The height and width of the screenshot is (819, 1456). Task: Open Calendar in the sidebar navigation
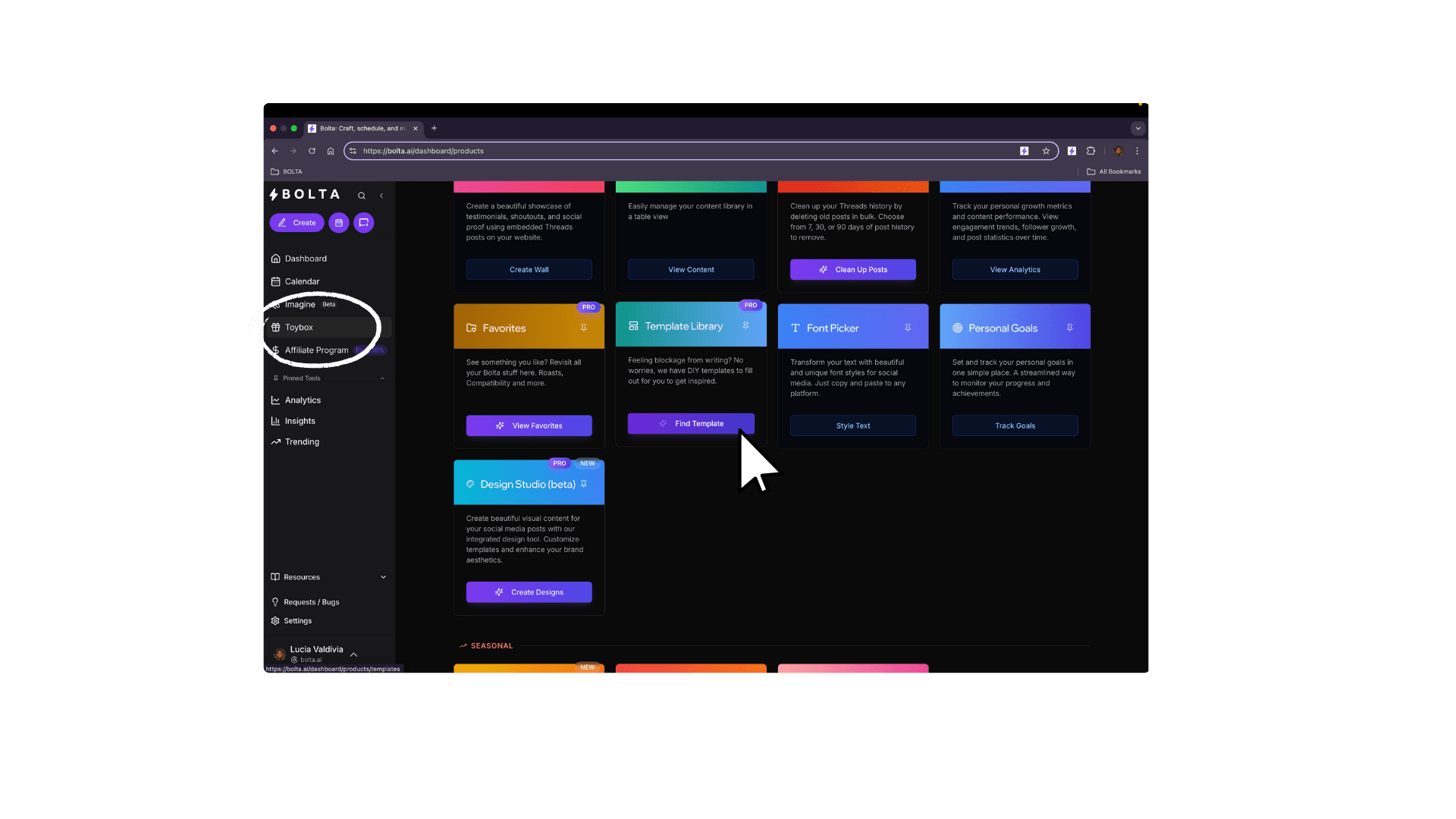pyautogui.click(x=329, y=281)
